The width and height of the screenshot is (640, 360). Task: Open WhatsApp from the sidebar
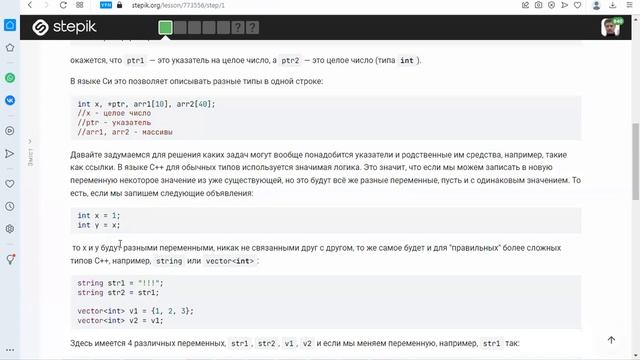click(10, 78)
